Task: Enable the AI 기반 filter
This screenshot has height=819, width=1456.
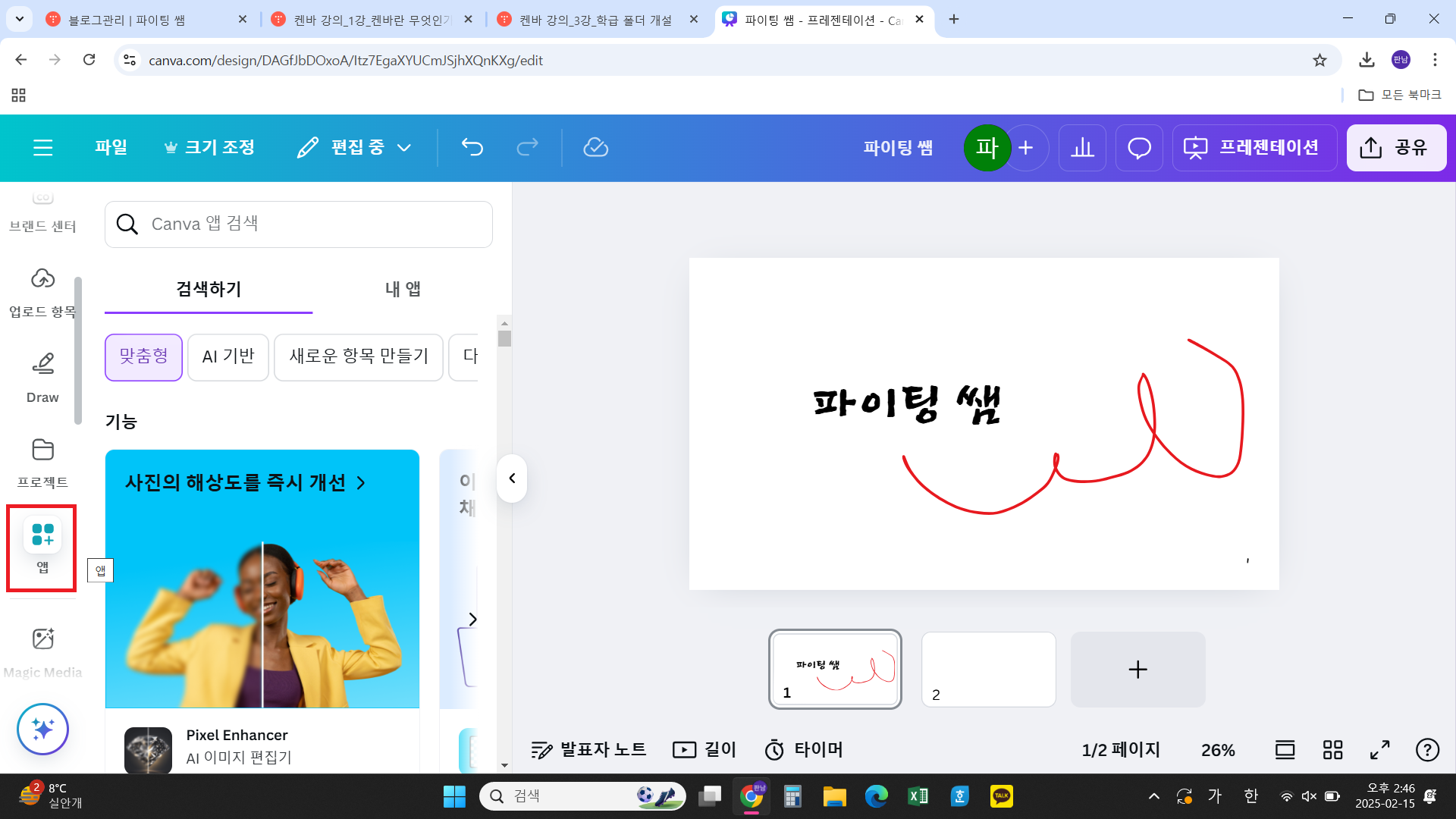Action: tap(227, 357)
